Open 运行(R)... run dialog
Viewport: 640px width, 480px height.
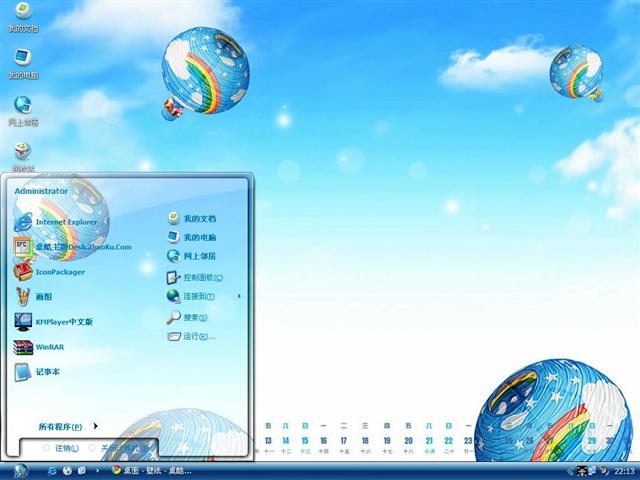click(191, 336)
